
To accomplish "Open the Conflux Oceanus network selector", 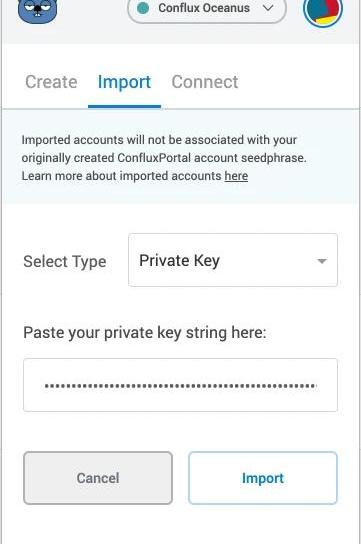I will pos(207,10).
